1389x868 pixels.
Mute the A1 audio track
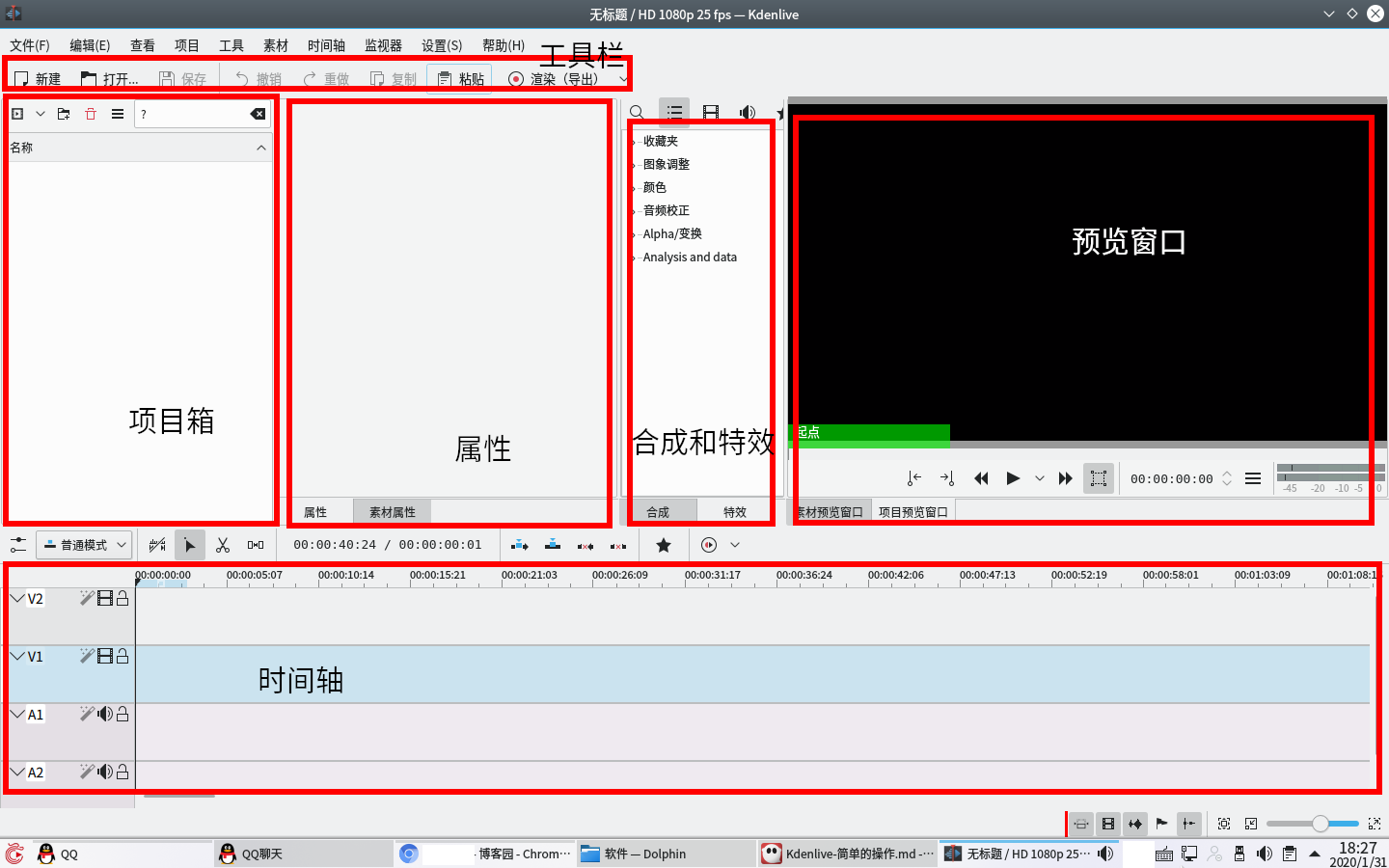point(105,714)
